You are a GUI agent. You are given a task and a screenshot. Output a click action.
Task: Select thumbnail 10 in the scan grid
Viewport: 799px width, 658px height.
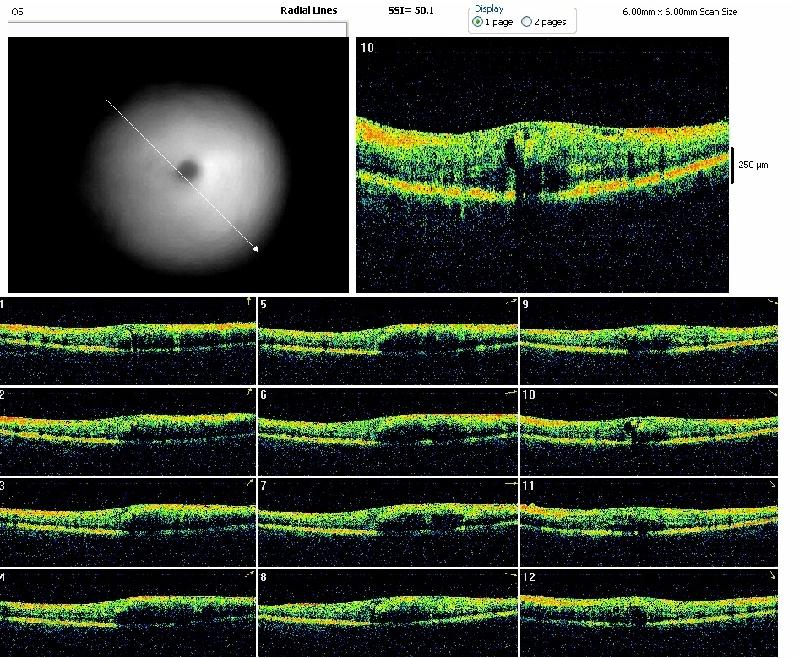coord(648,432)
